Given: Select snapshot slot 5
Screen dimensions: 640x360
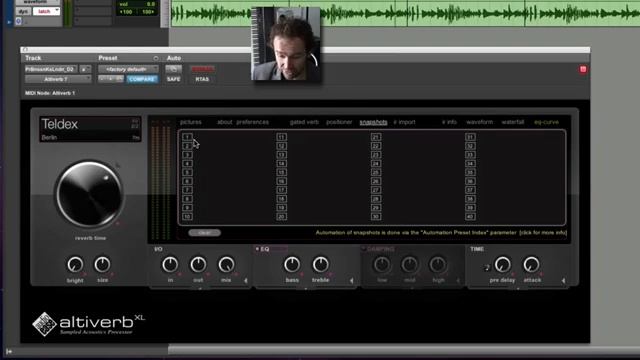Looking at the screenshot, I should point(187,172).
